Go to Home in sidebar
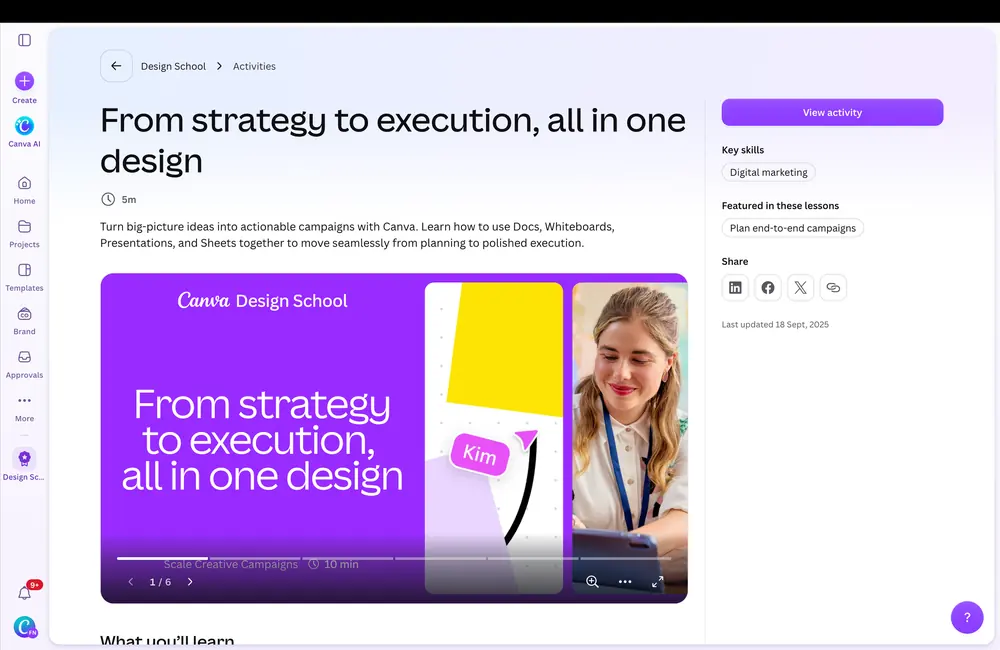The height and width of the screenshot is (650, 1000). pos(24,190)
